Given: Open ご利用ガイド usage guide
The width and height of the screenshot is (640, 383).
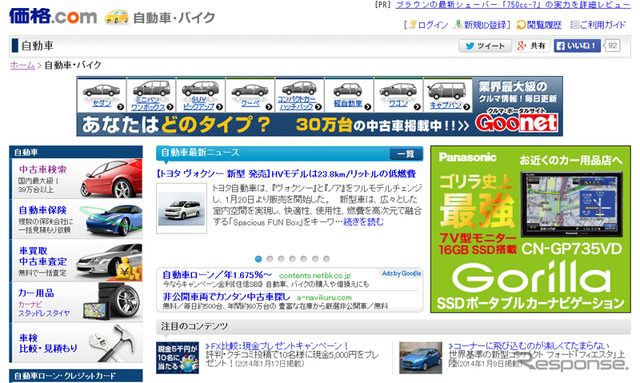Looking at the screenshot, I should 602,25.
